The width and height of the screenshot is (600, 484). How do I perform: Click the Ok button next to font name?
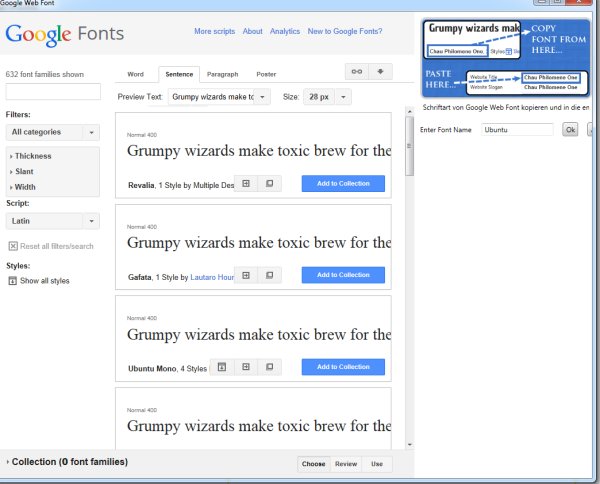(570, 130)
